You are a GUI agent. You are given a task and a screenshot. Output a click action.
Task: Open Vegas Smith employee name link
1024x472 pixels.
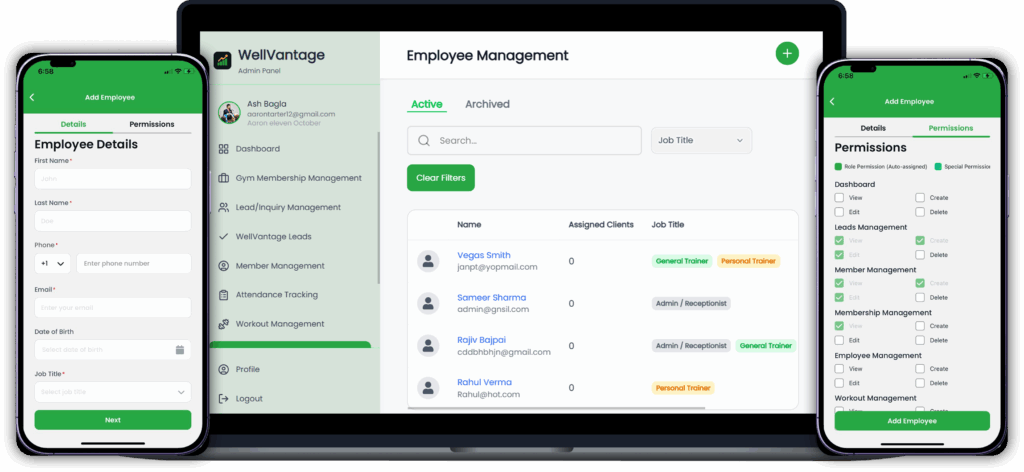[483, 255]
